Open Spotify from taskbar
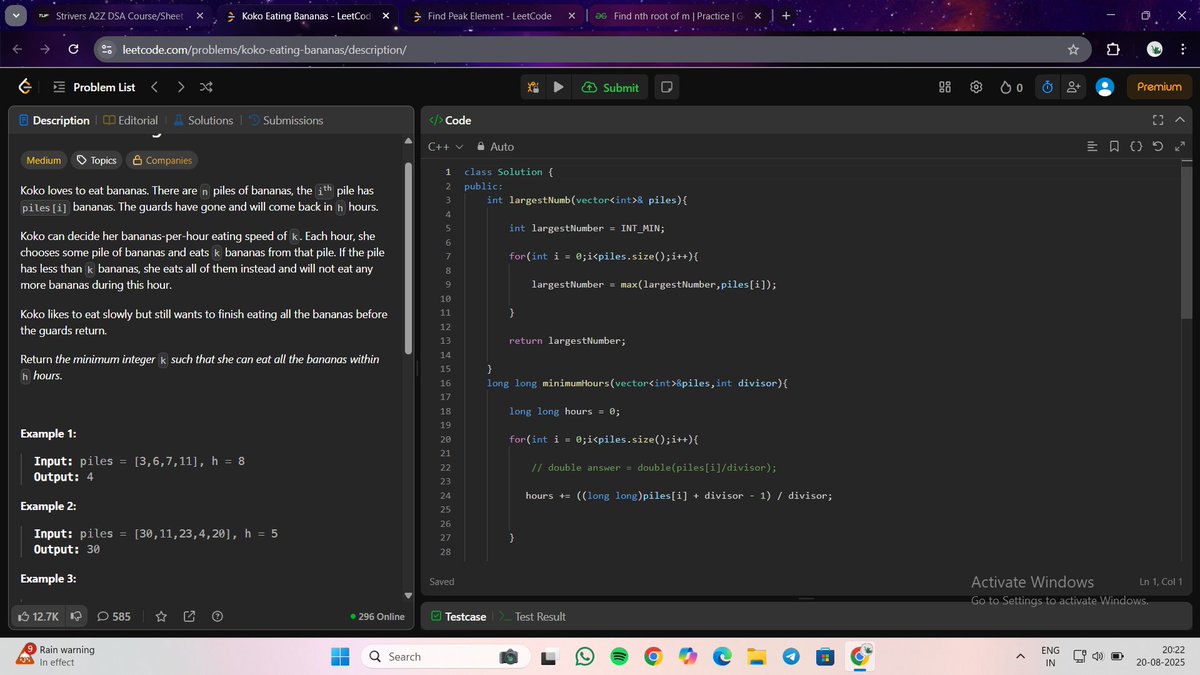Image resolution: width=1200 pixels, height=675 pixels. point(619,656)
